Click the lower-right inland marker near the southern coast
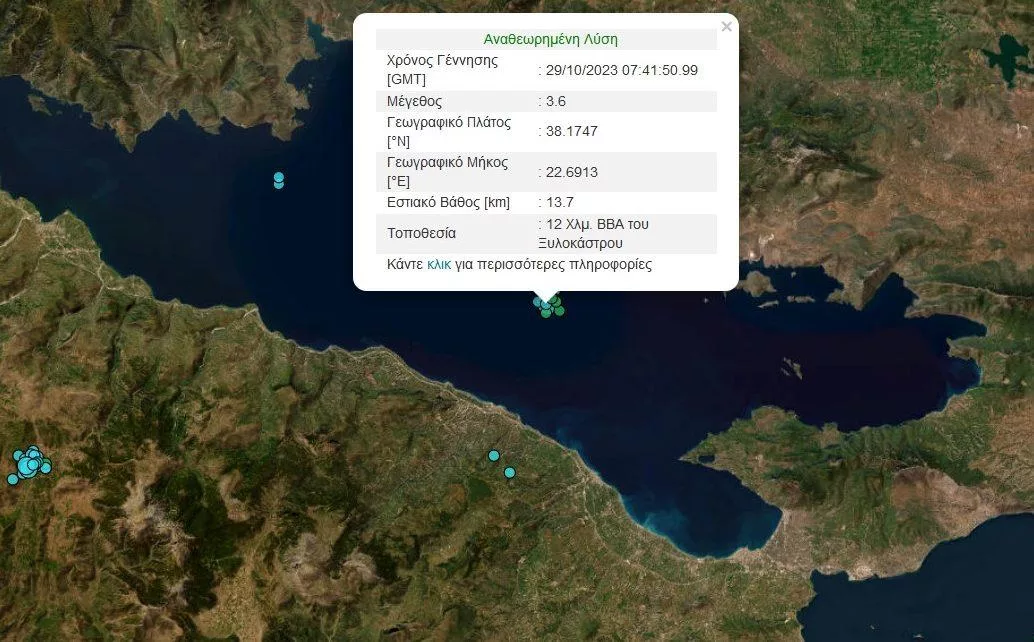This screenshot has width=1034, height=642. [x=509, y=472]
